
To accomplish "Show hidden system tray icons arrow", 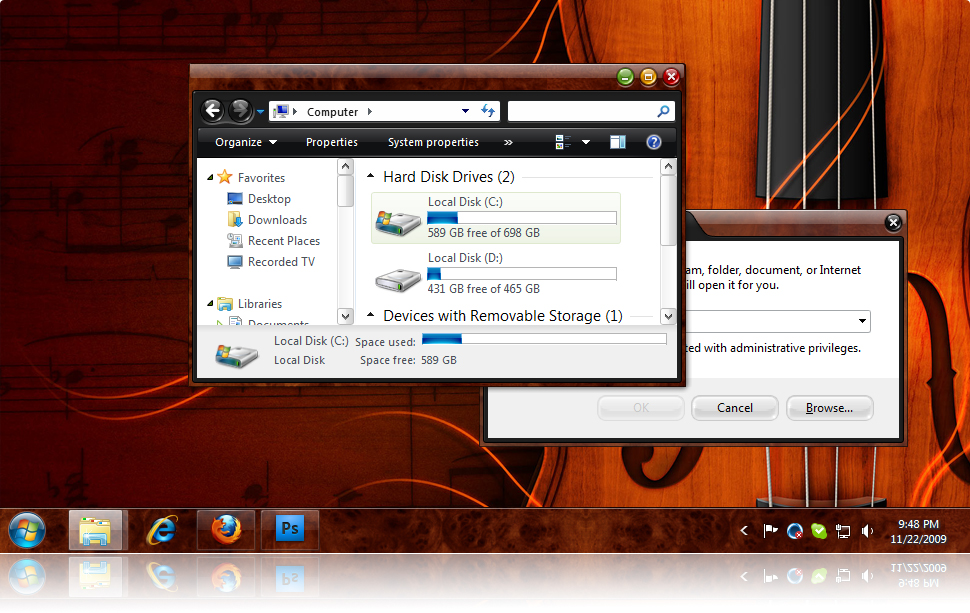I will point(744,531).
